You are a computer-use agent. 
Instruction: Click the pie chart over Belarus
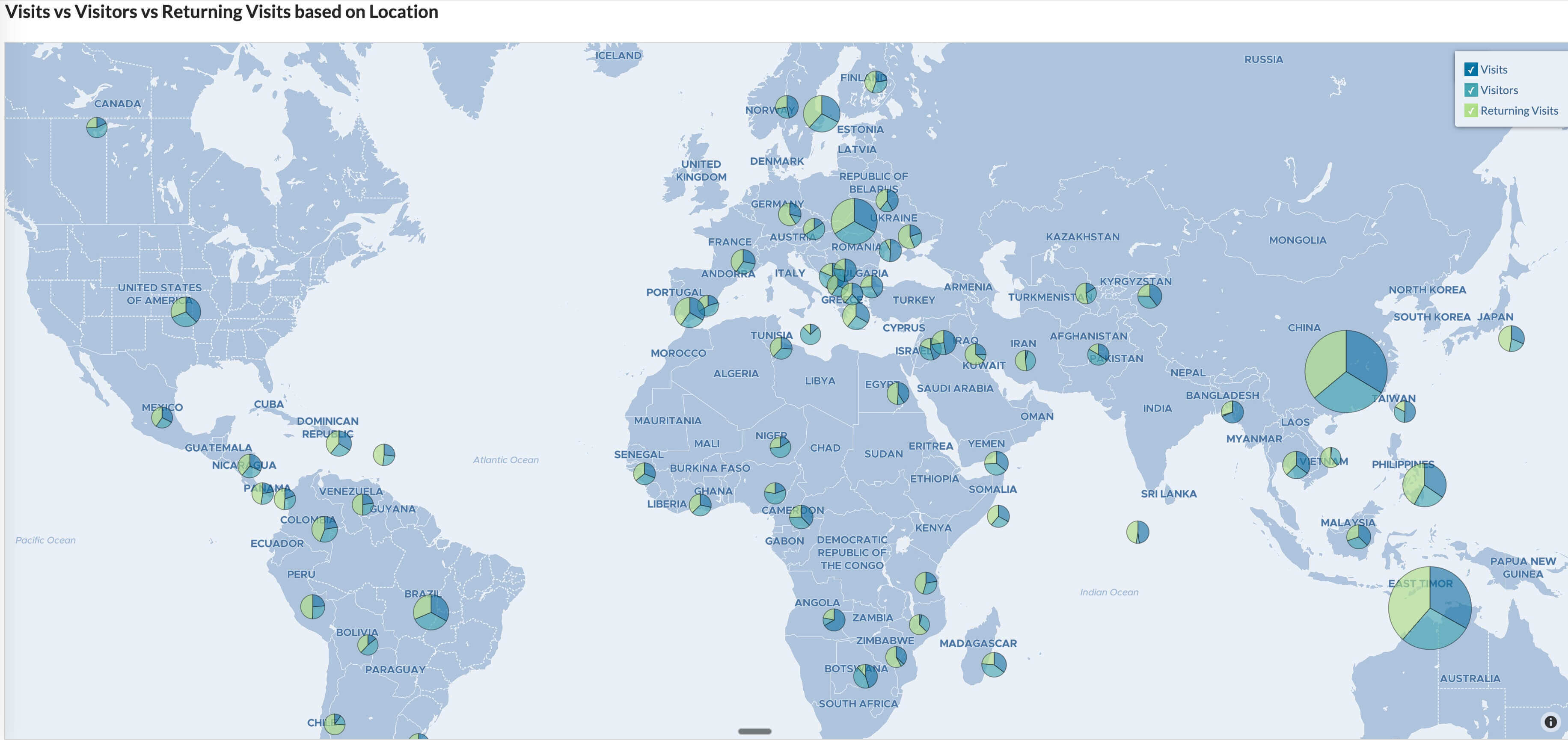(887, 200)
